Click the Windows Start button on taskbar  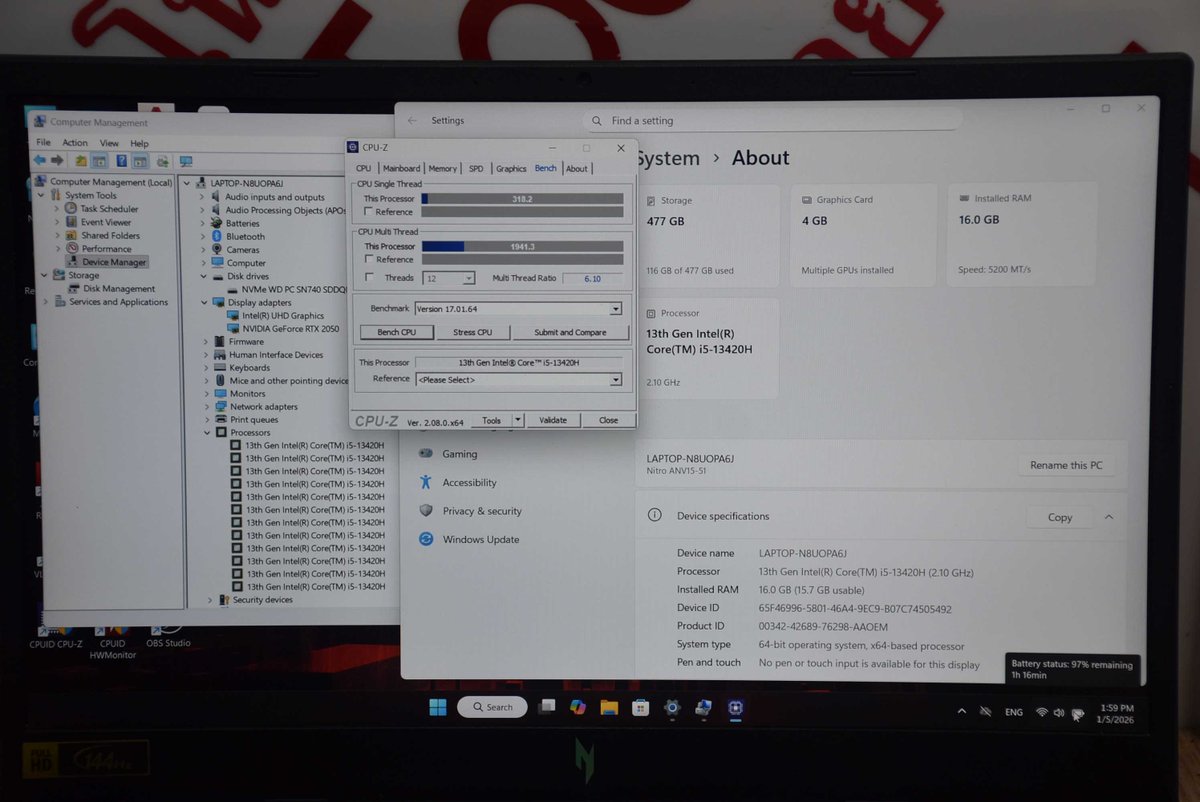(438, 707)
